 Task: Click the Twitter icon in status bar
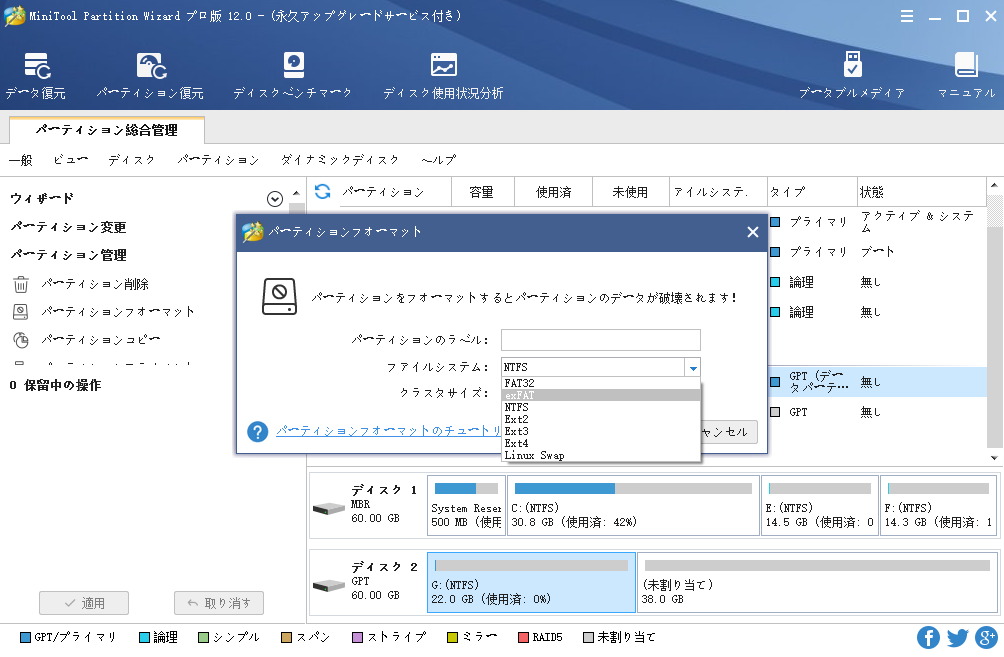coord(957,637)
